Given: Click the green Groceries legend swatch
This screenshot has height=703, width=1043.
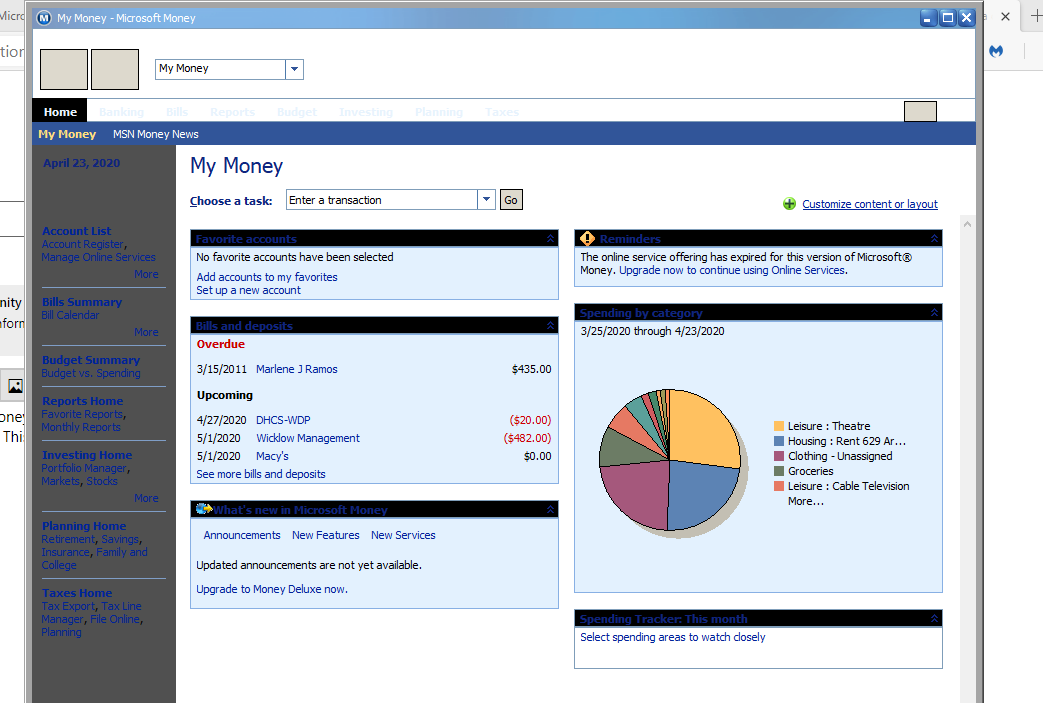Looking at the screenshot, I should pos(779,471).
